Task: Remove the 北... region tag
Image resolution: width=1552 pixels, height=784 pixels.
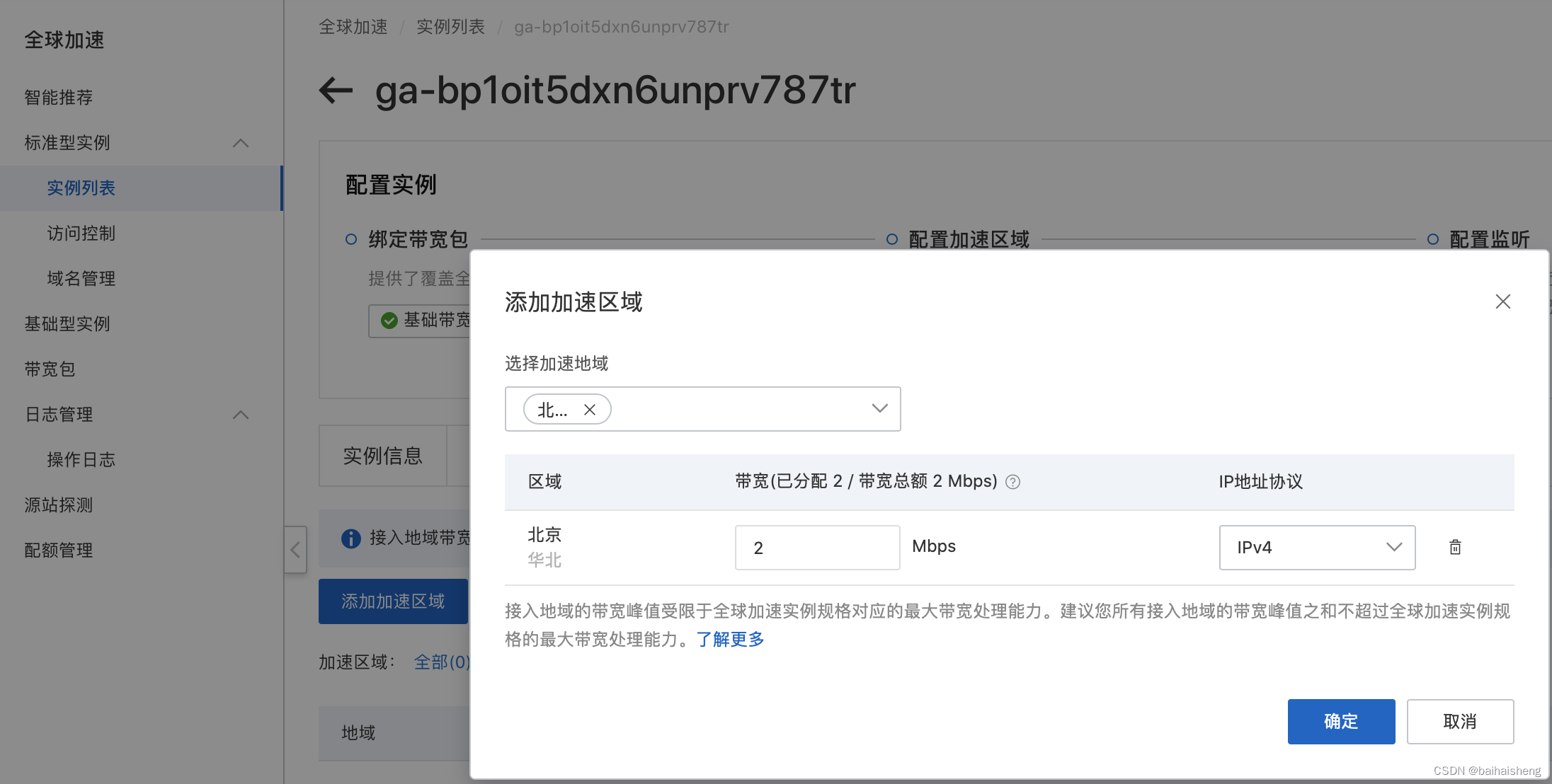Action: [590, 409]
